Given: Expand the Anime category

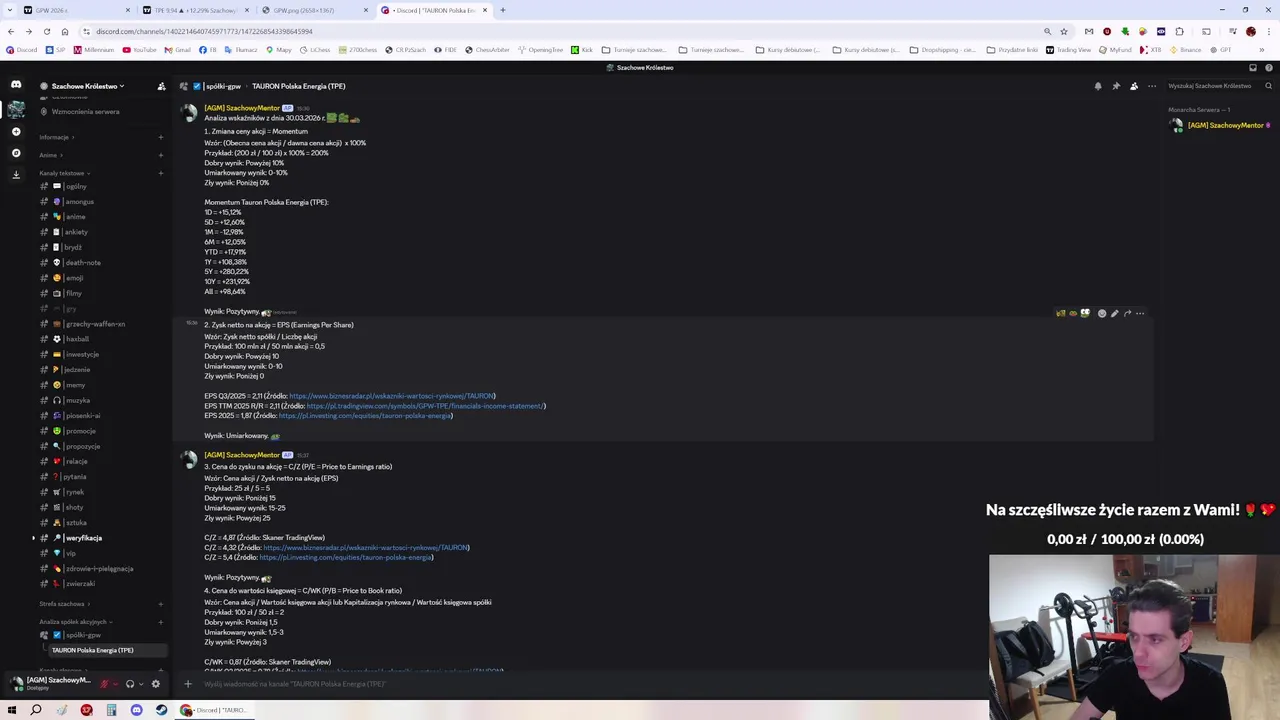Looking at the screenshot, I should coord(50,155).
